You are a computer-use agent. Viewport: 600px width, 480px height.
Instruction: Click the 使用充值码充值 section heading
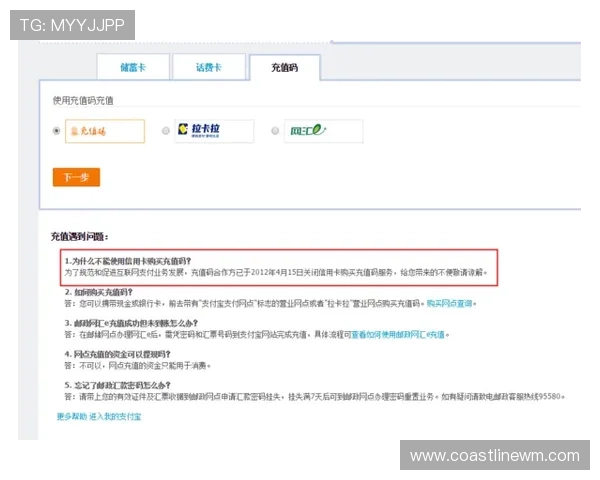[83, 101]
